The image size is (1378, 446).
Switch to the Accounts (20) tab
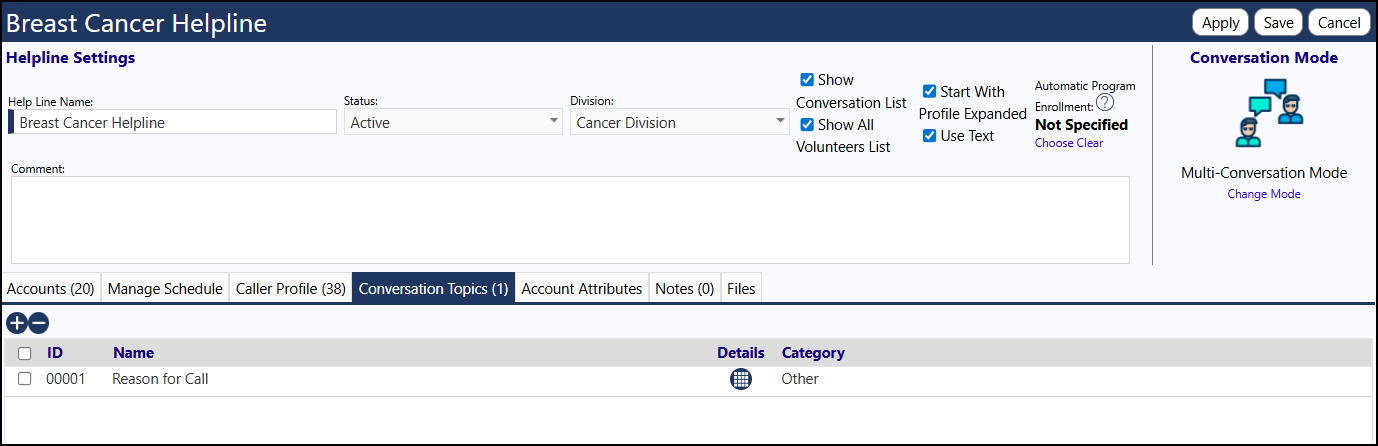pos(51,288)
